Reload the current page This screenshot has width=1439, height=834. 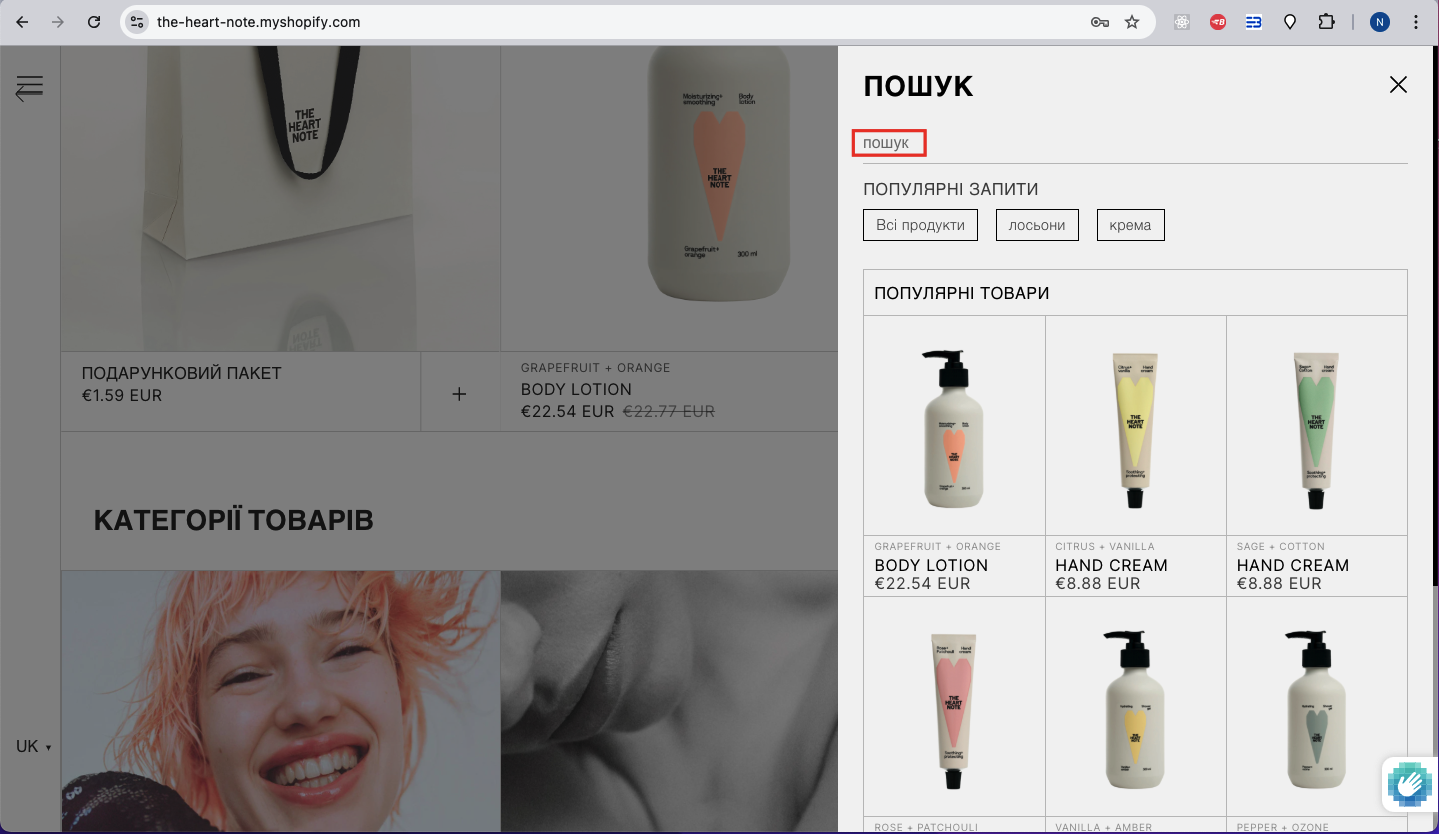point(94,22)
